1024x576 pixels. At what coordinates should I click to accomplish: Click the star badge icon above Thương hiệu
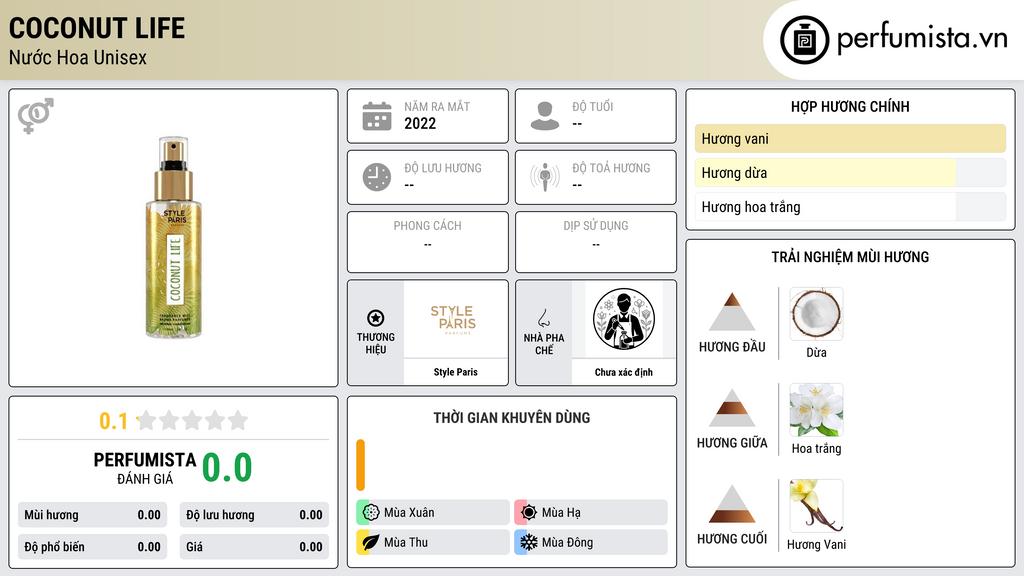pyautogui.click(x=376, y=318)
